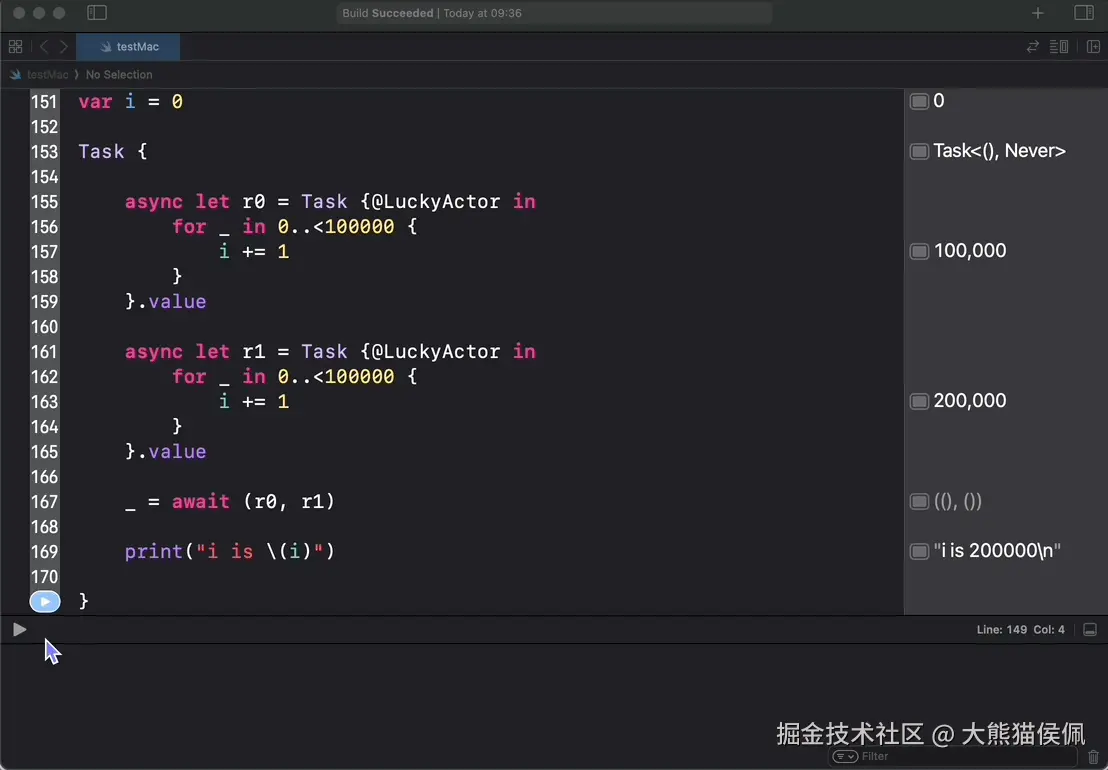1108x770 pixels.
Task: Click the "print" call on line 169
Action: pyautogui.click(x=154, y=551)
